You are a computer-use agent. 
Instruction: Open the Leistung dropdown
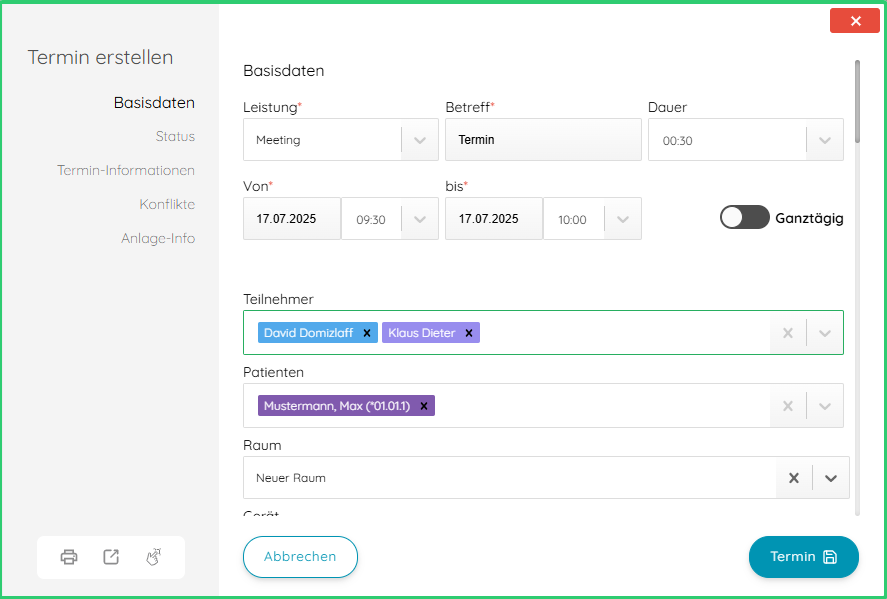tap(420, 140)
